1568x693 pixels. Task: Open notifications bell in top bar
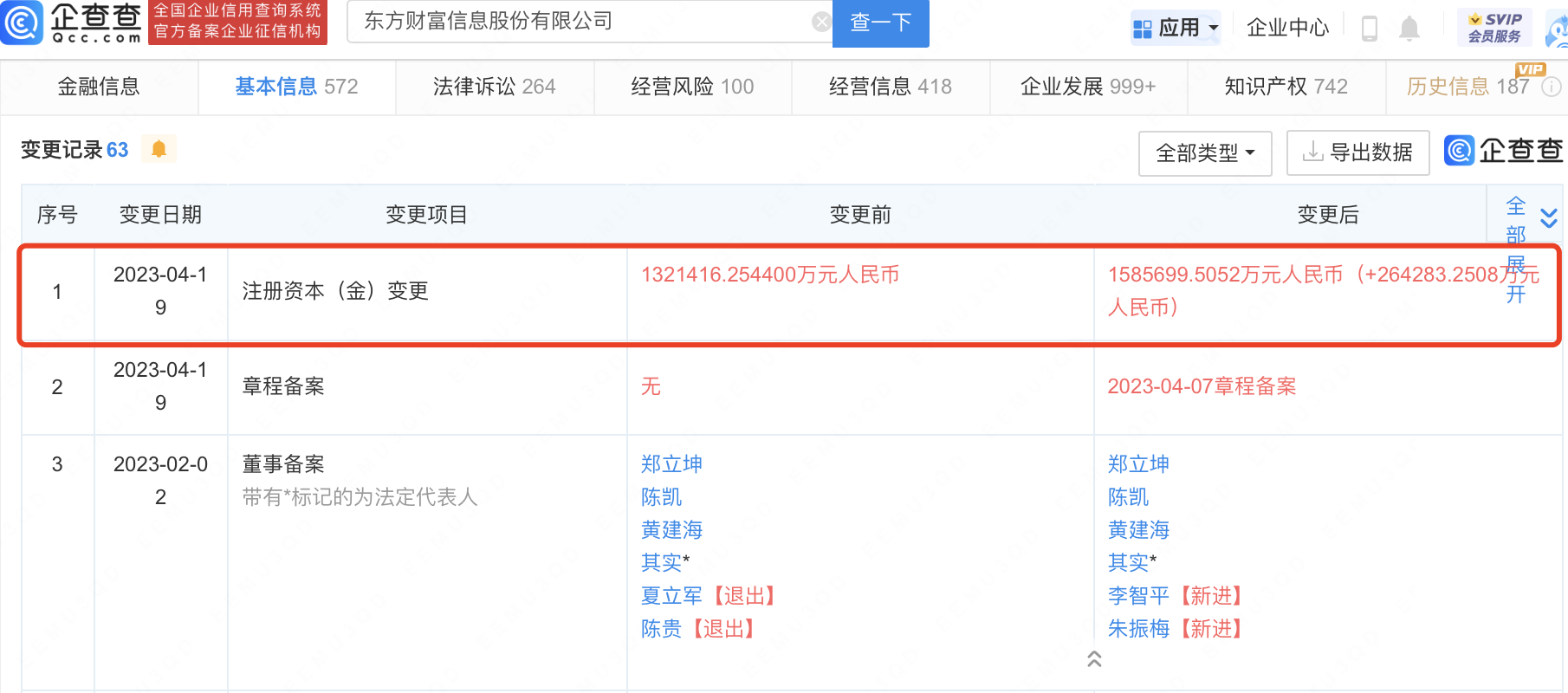tap(1409, 29)
